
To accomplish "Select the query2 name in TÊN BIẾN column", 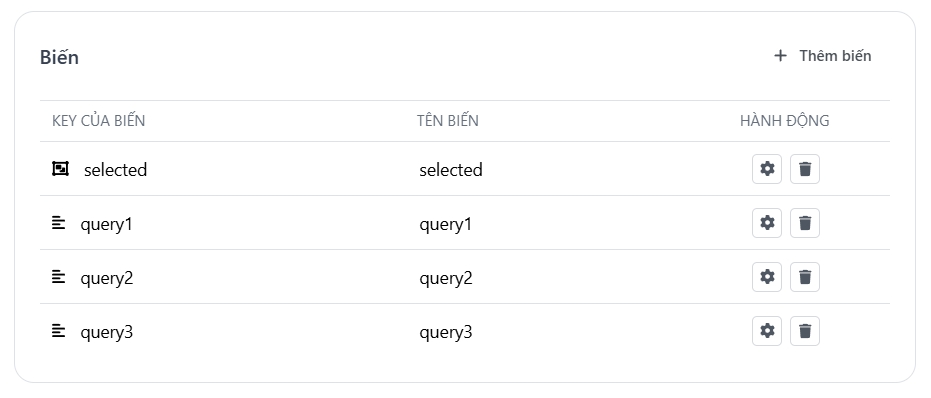I will coord(446,279).
